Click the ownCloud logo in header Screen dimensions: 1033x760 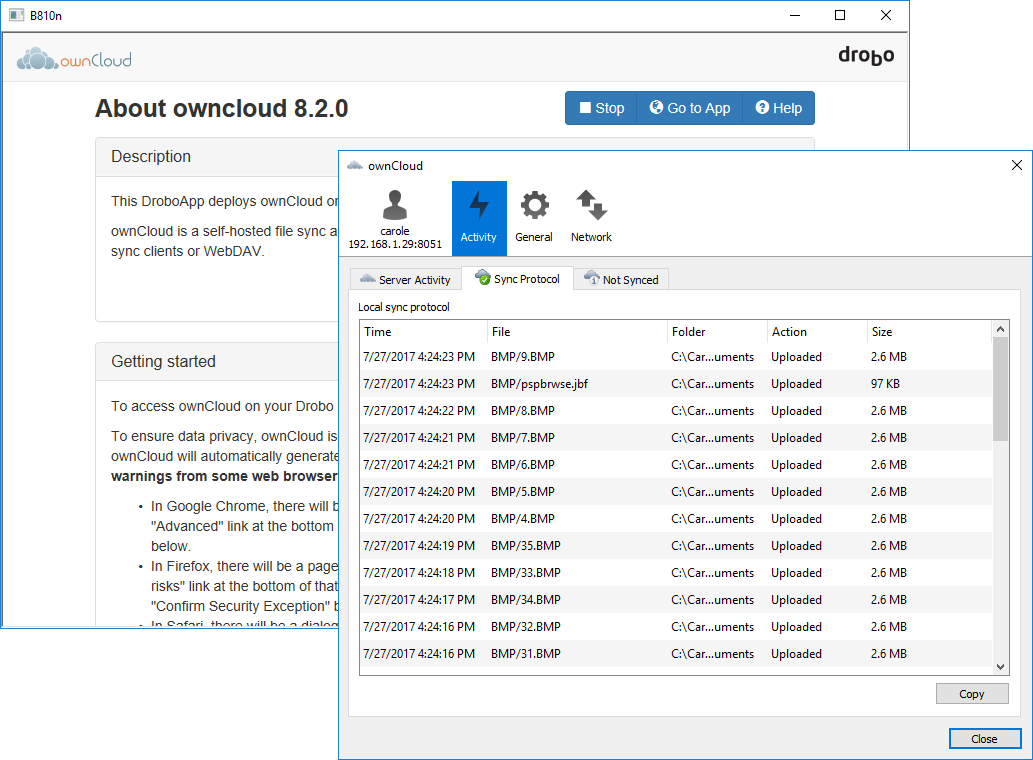click(74, 60)
